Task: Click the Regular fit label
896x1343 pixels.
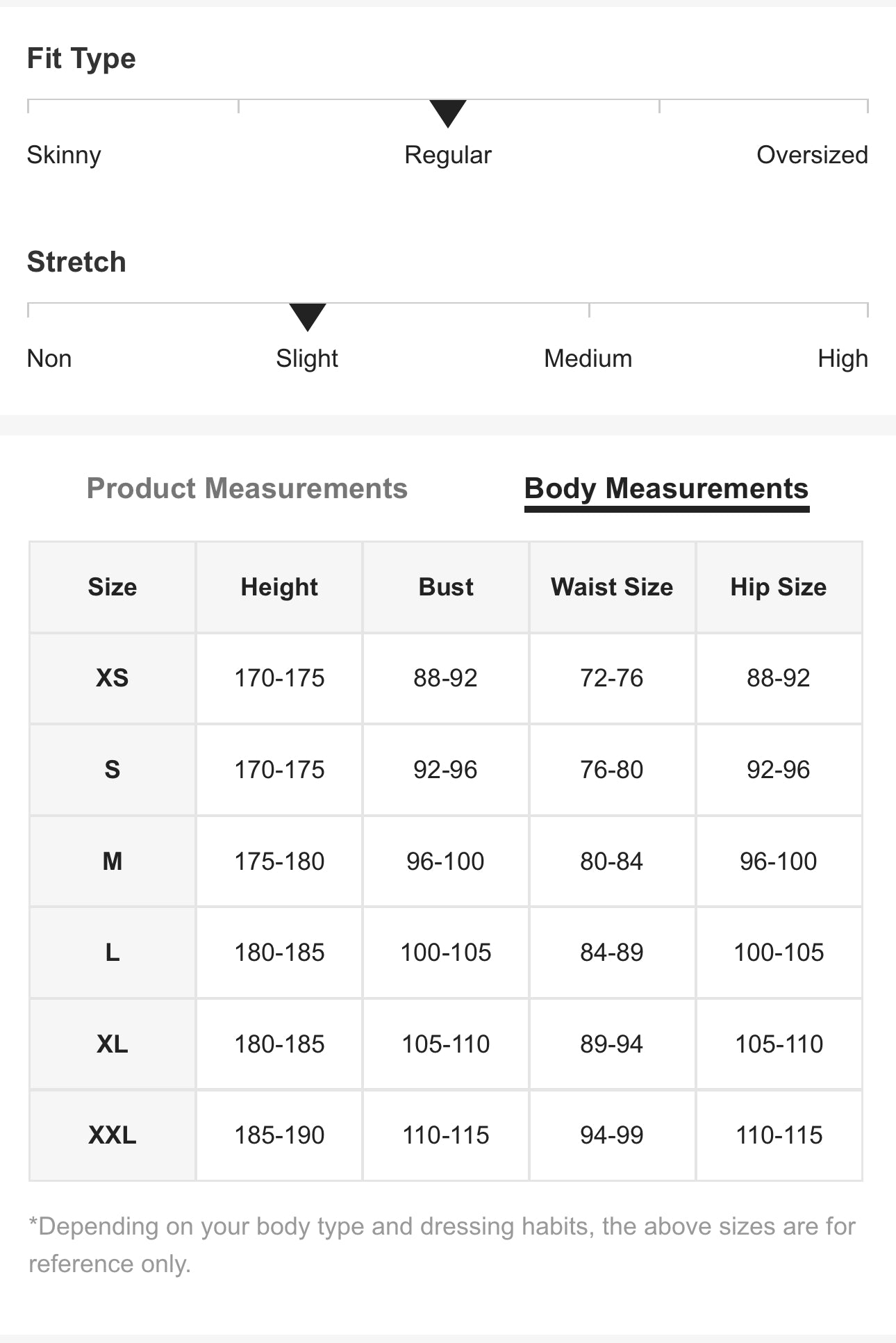Action: pyautogui.click(x=448, y=155)
